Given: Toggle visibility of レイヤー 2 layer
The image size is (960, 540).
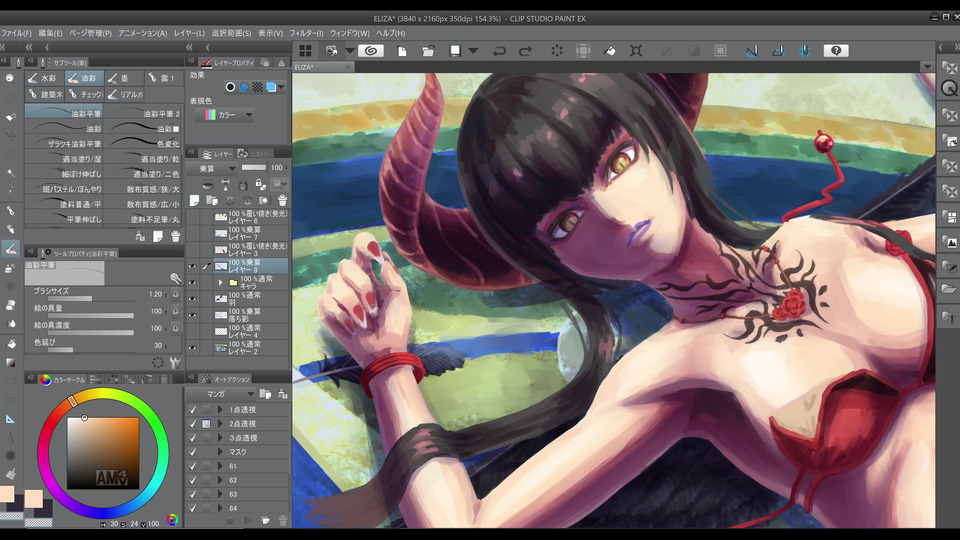Looking at the screenshot, I should tap(192, 348).
